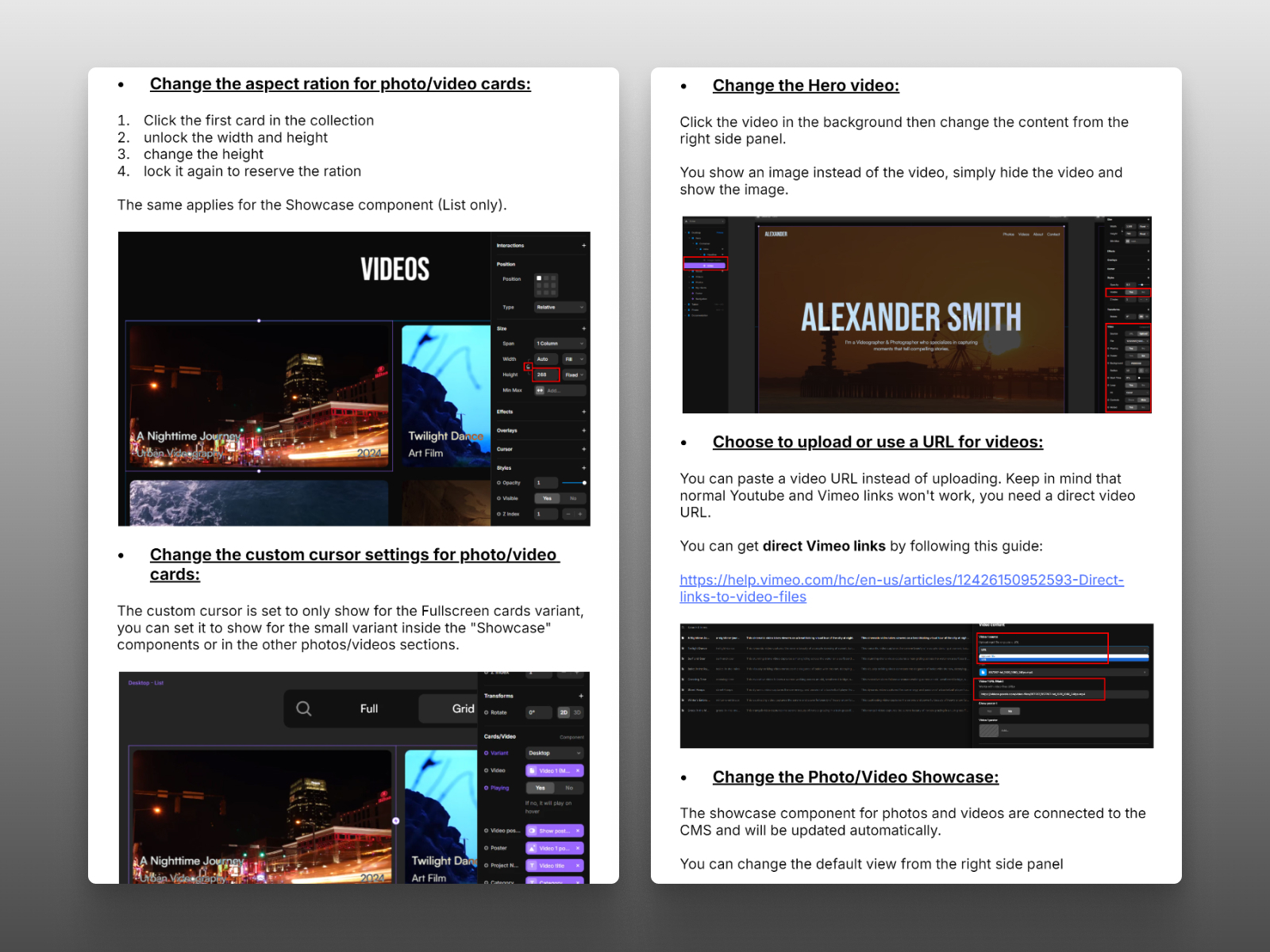Decrease Z Index with minus button
Viewport: 1270px width, 952px height.
[x=568, y=514]
